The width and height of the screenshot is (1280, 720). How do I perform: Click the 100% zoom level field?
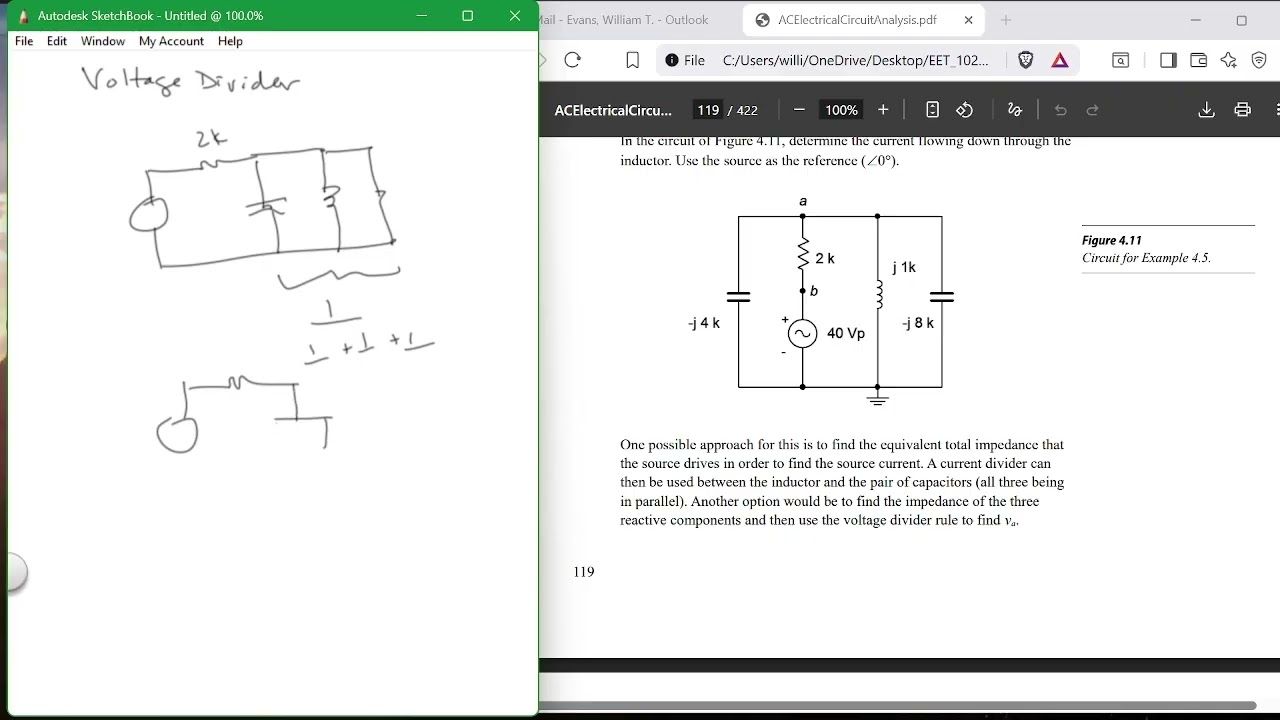[841, 110]
